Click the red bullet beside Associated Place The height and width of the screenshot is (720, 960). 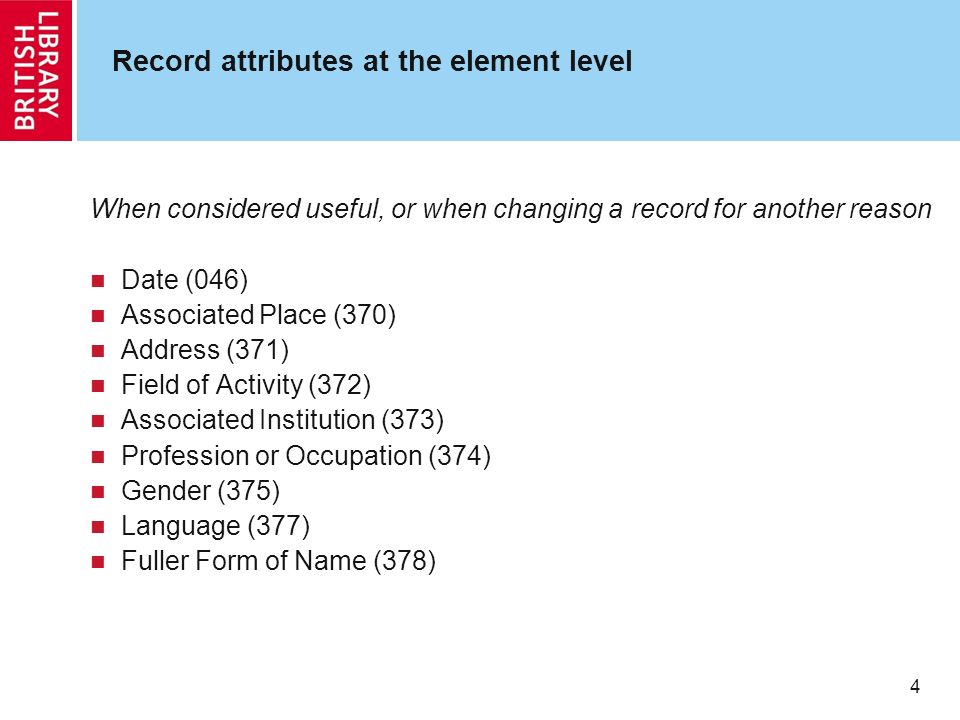coord(98,316)
